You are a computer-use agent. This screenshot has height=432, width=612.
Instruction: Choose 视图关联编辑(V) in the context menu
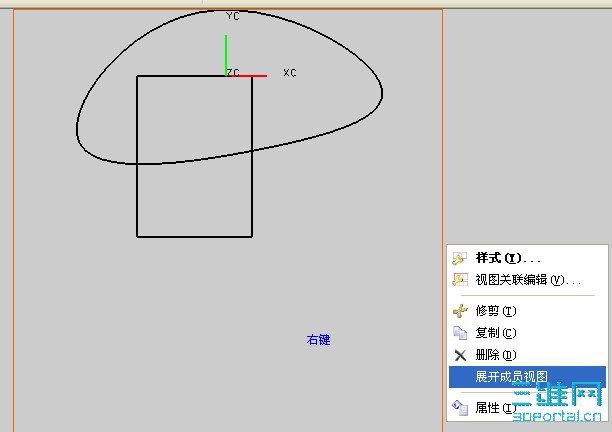[527, 280]
